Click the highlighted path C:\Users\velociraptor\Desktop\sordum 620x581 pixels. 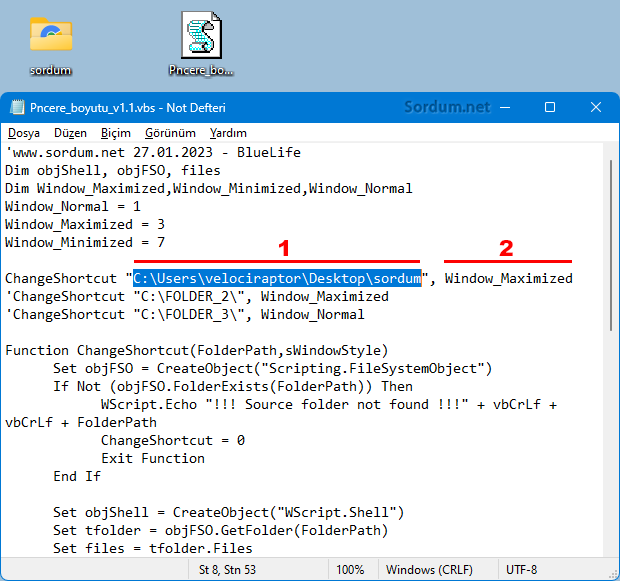pos(277,278)
